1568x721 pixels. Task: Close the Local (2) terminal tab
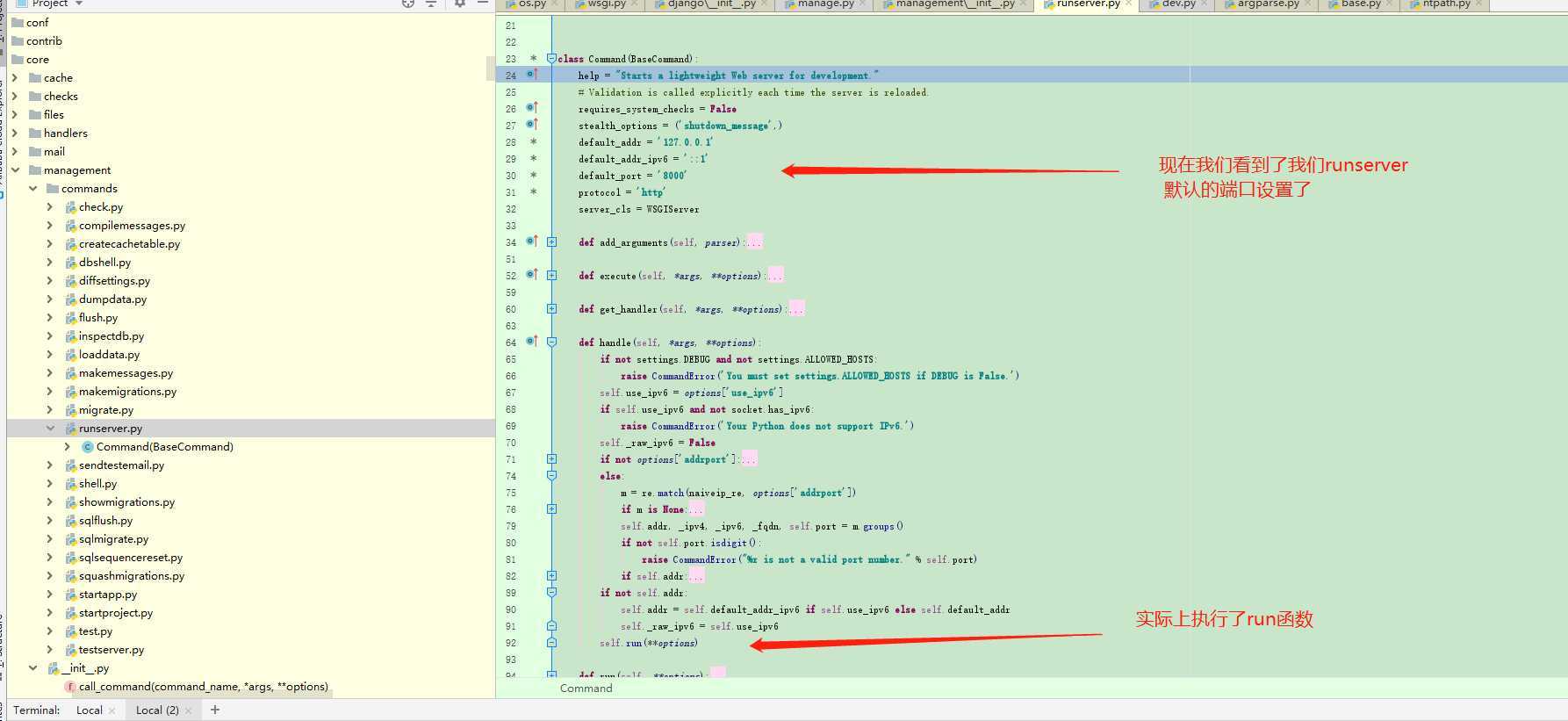(188, 710)
